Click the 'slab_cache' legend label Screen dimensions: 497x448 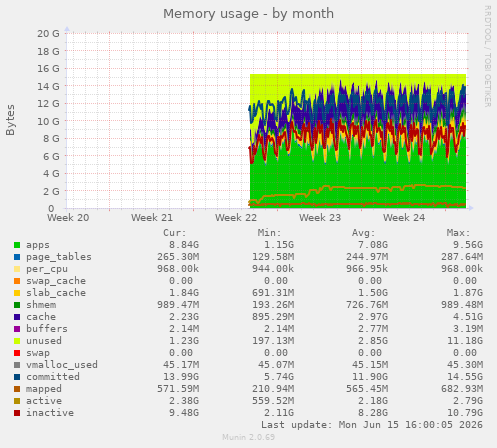click(56, 293)
